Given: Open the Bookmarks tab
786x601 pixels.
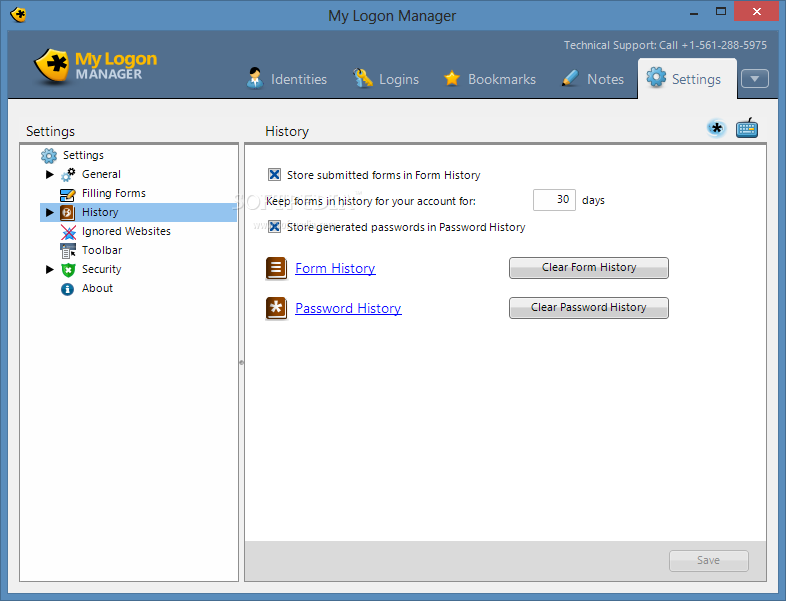Looking at the screenshot, I should pyautogui.click(x=490, y=79).
